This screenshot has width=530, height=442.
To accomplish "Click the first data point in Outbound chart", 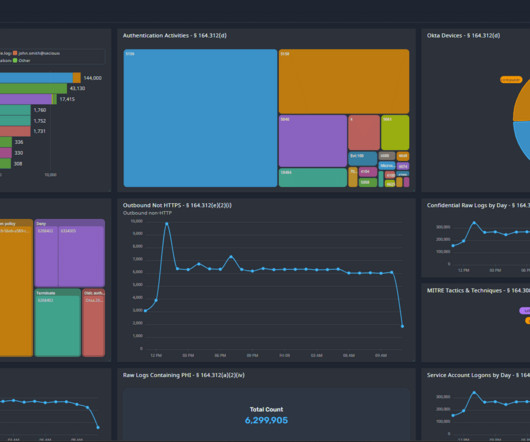I will point(145,311).
